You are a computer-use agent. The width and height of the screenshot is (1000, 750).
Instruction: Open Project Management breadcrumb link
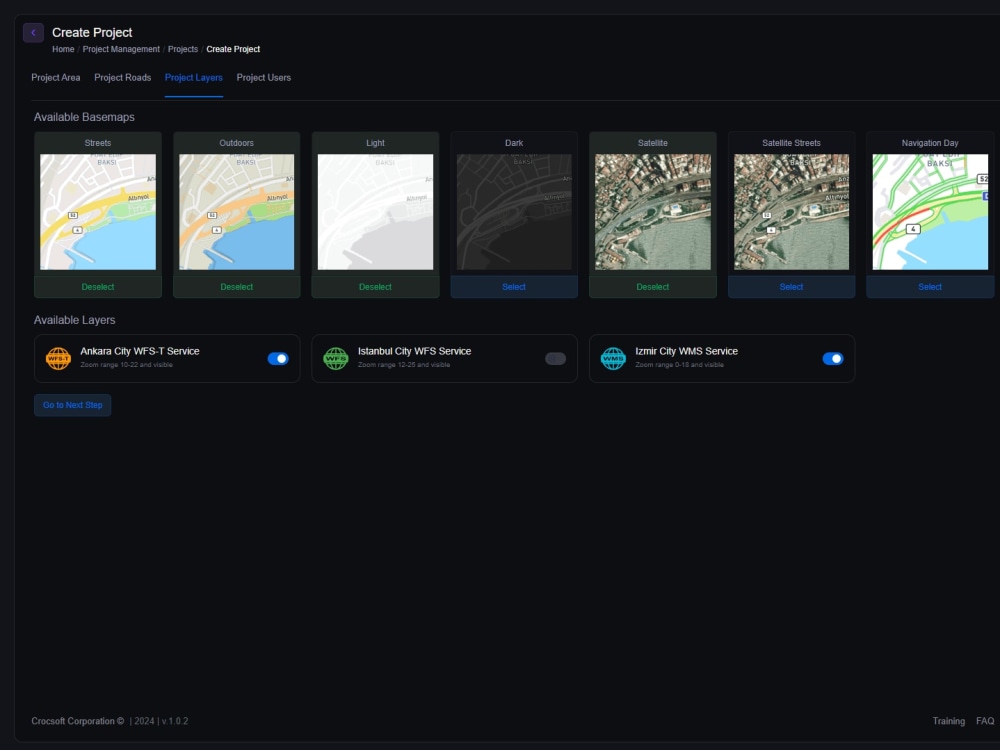click(121, 49)
